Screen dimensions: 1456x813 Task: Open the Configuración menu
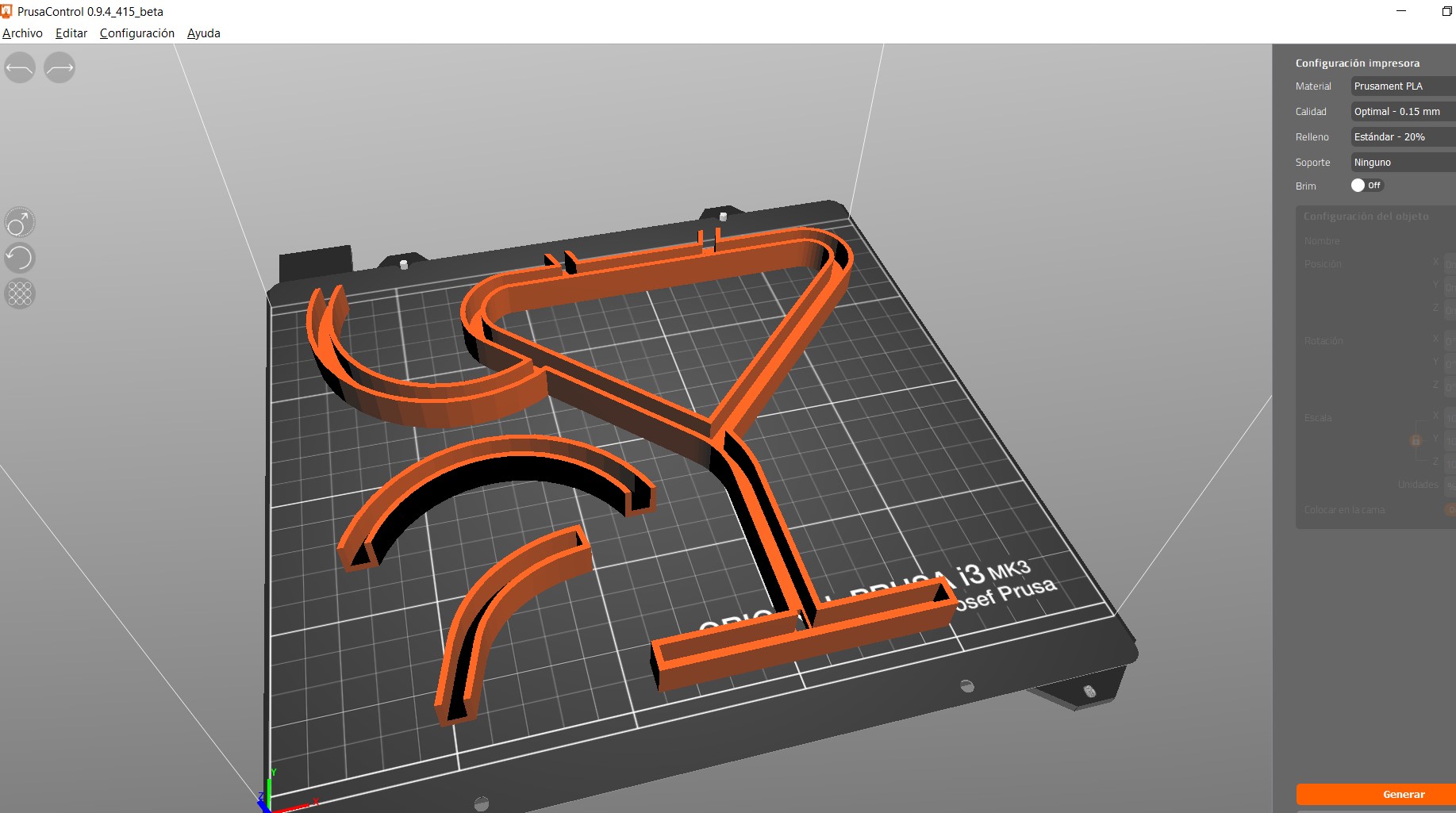pyautogui.click(x=136, y=33)
